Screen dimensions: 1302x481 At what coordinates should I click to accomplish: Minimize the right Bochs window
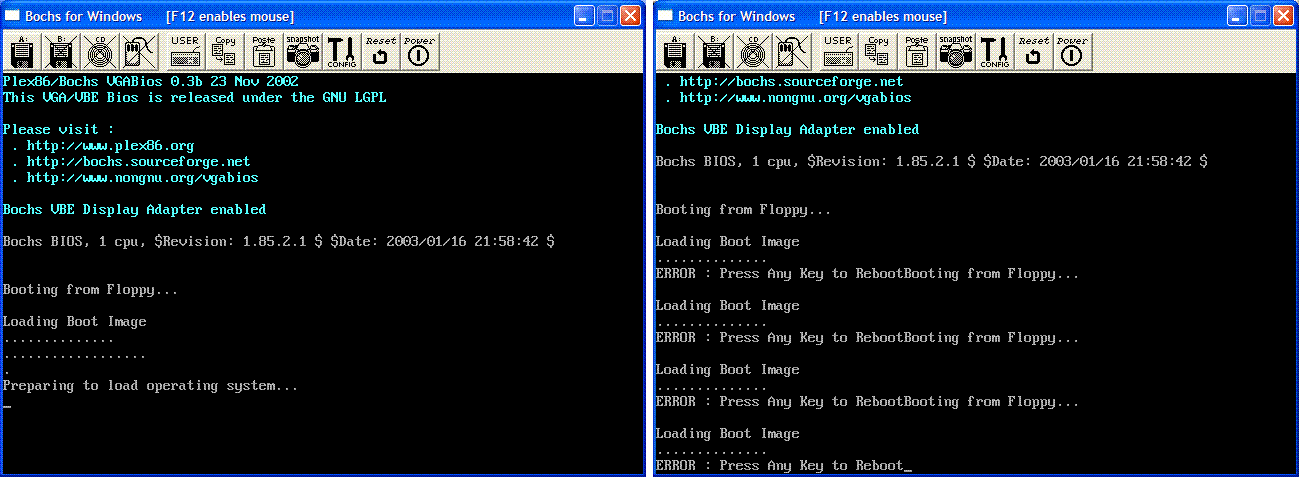[1237, 16]
